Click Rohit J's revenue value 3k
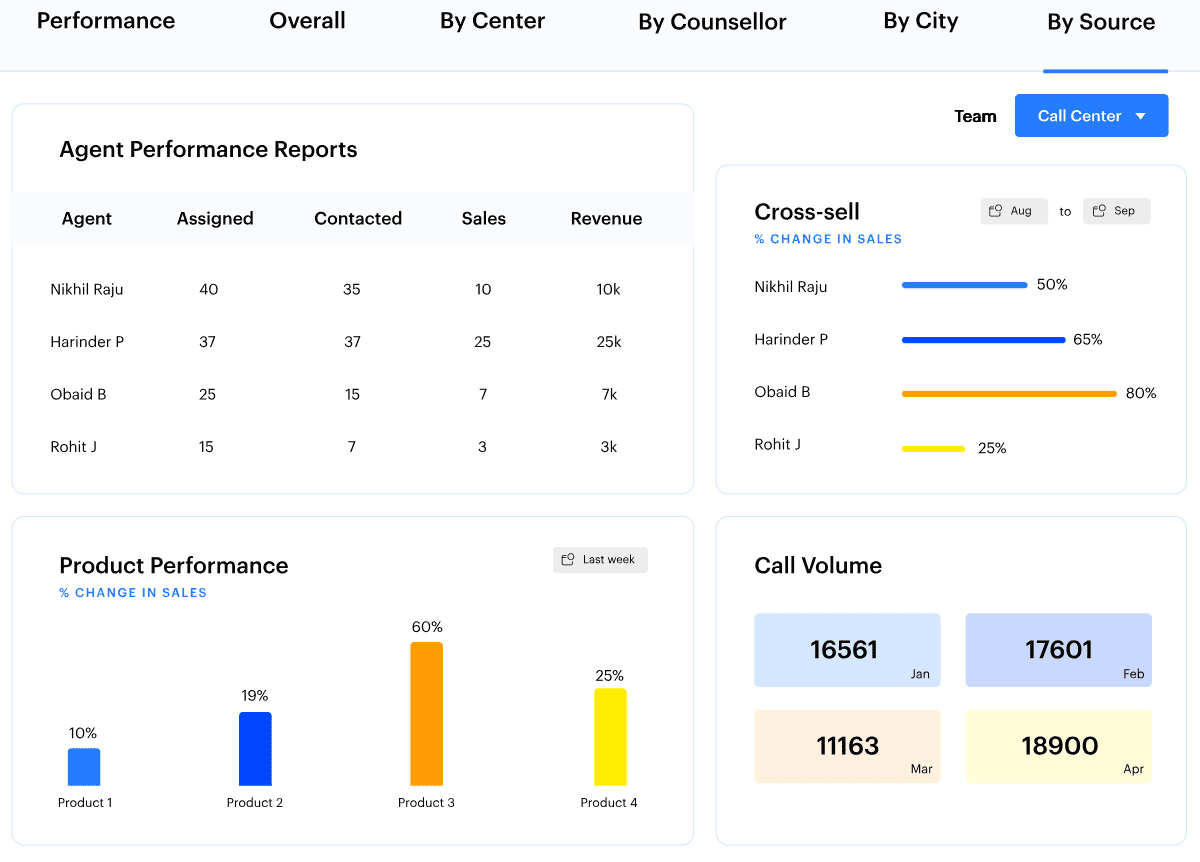1200x862 pixels. click(609, 447)
